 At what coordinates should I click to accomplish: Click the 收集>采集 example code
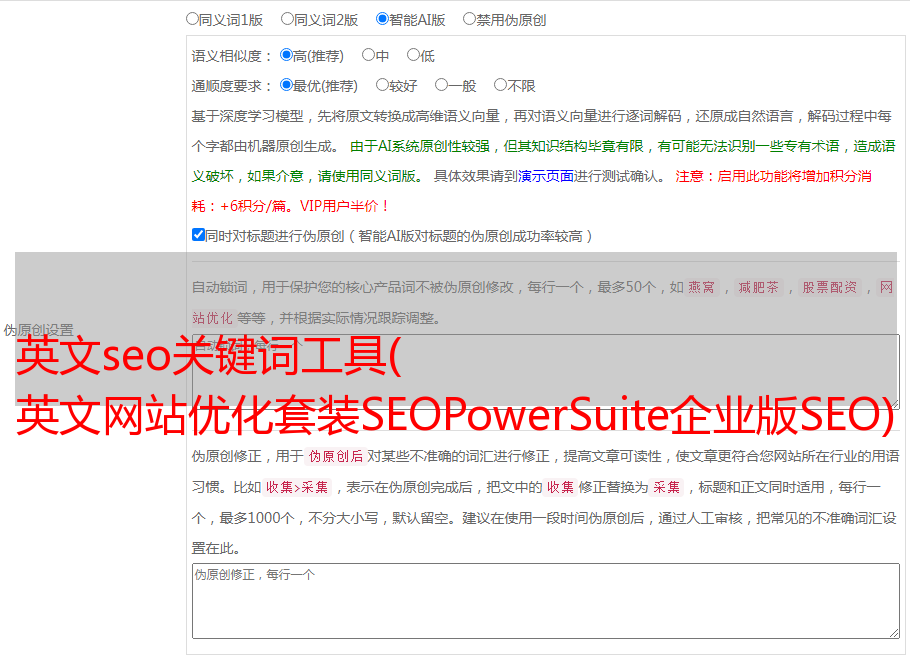(297, 487)
